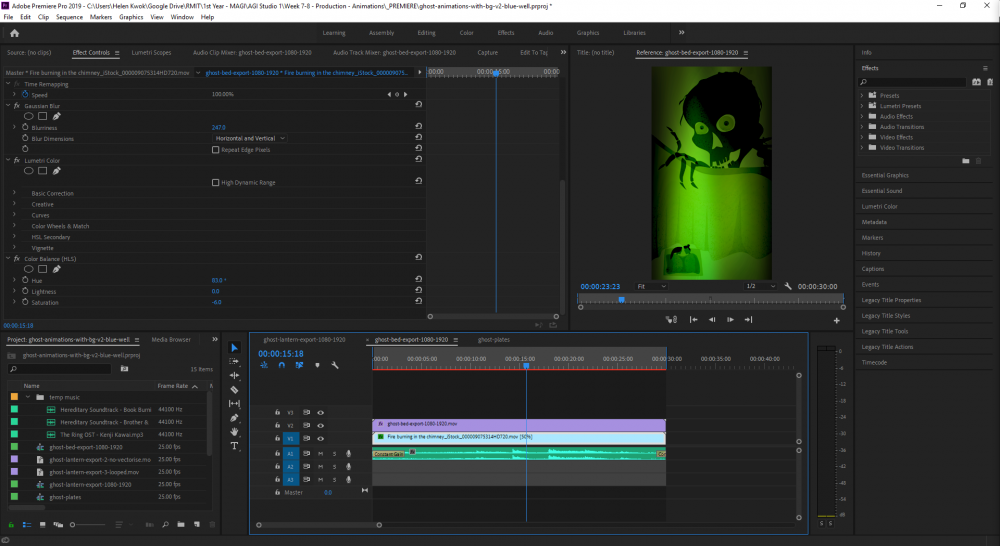
Task: Toggle insert sequences as nests icon
Action: click(x=263, y=365)
